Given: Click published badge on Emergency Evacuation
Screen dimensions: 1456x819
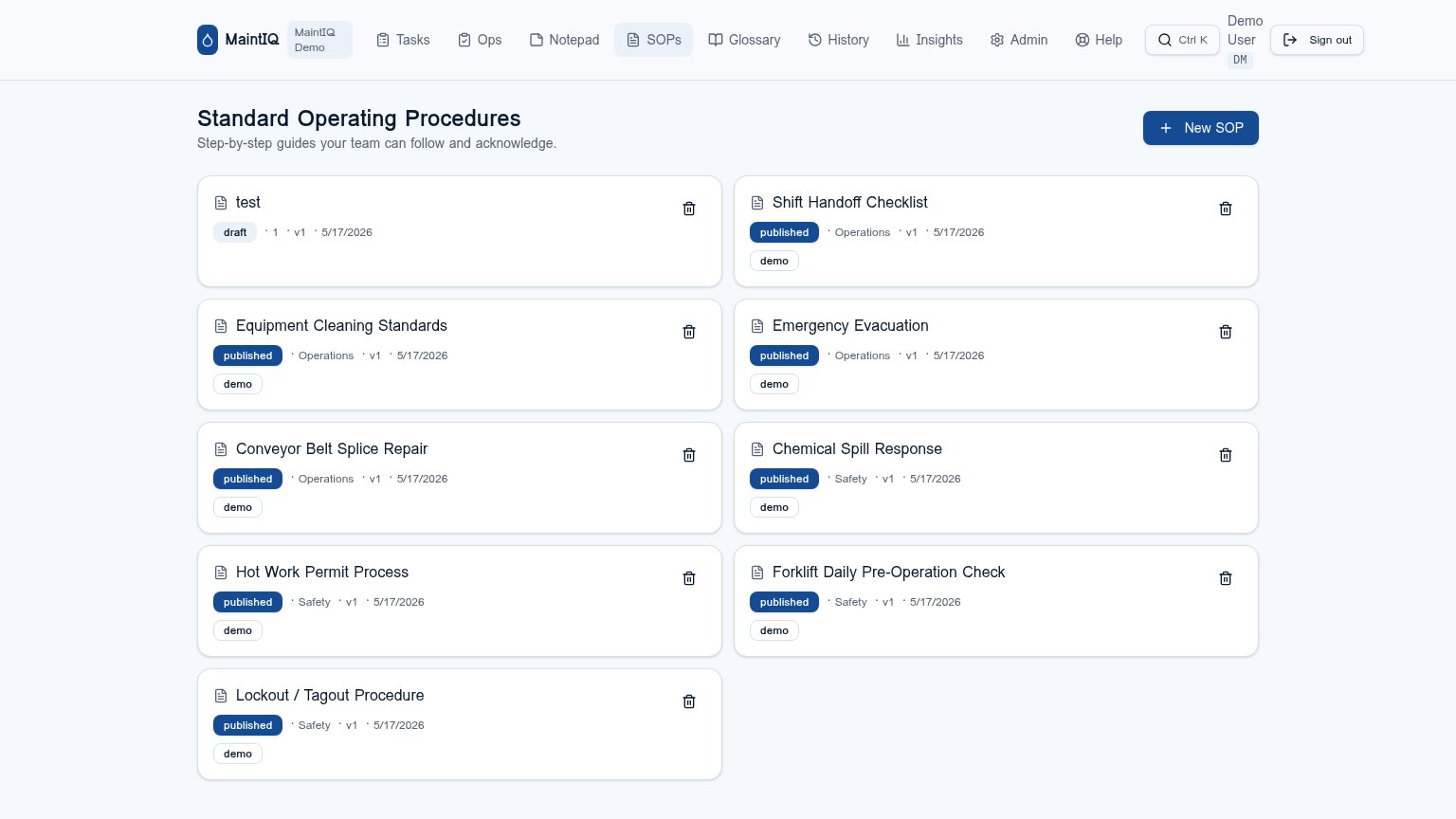Looking at the screenshot, I should tap(784, 355).
